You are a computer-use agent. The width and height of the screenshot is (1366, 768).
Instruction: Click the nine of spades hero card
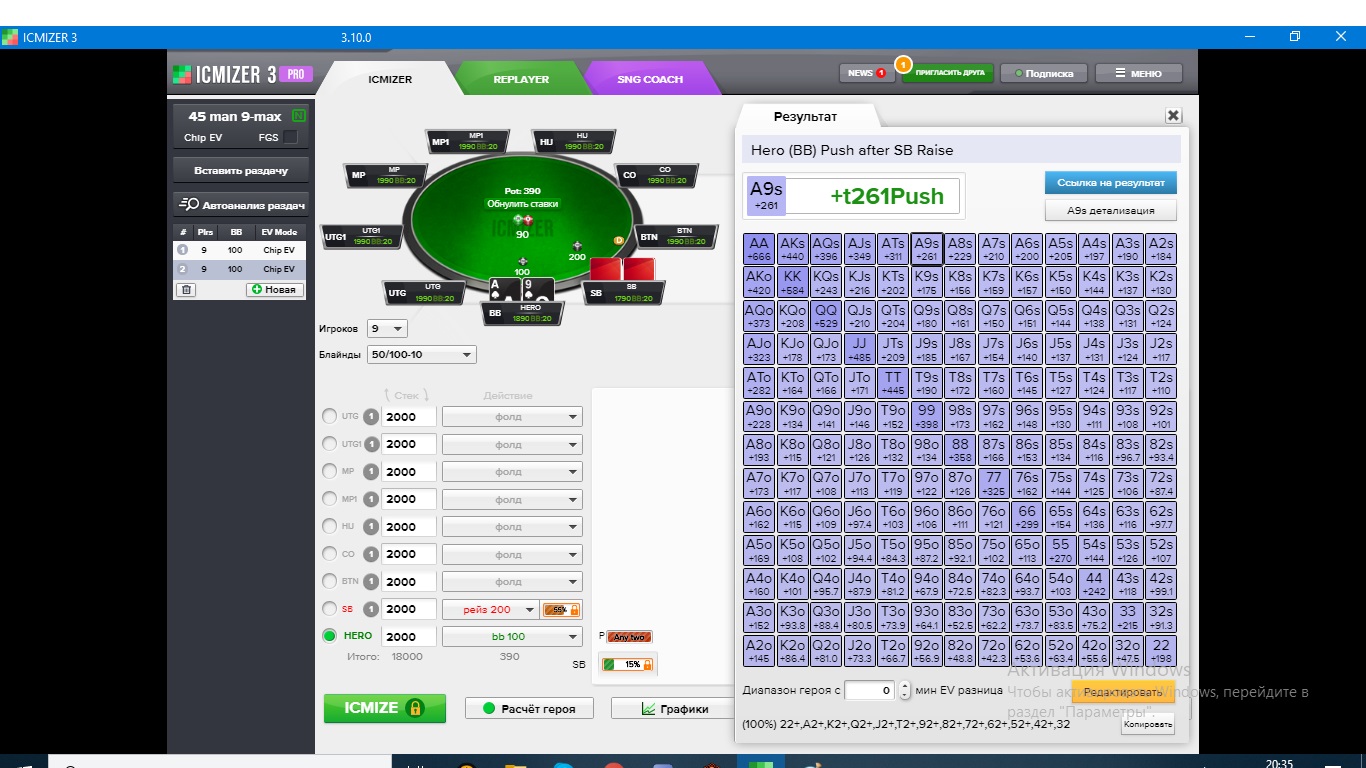point(538,289)
